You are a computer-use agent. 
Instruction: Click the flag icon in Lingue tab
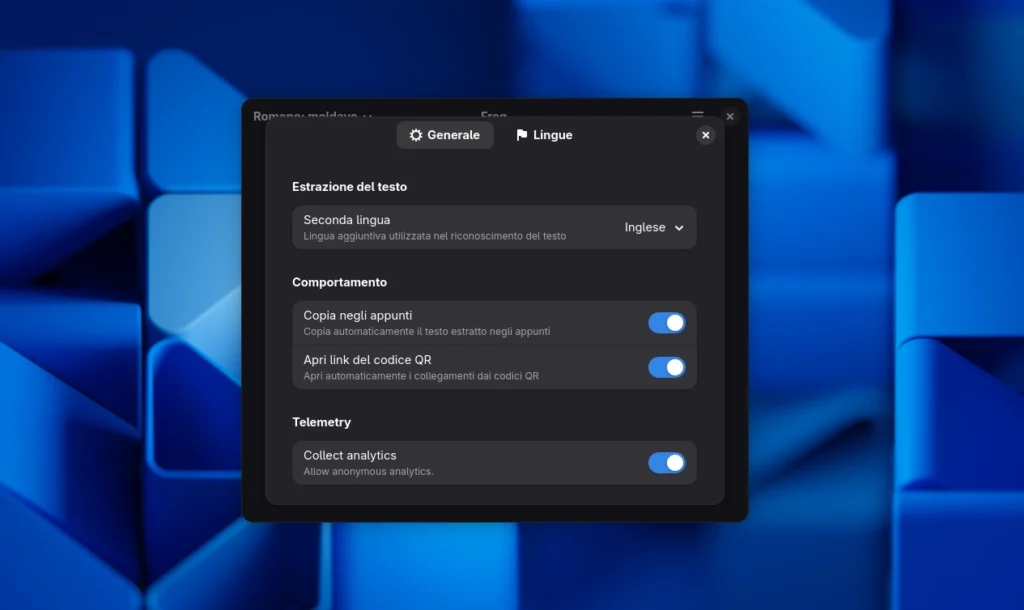(x=521, y=135)
